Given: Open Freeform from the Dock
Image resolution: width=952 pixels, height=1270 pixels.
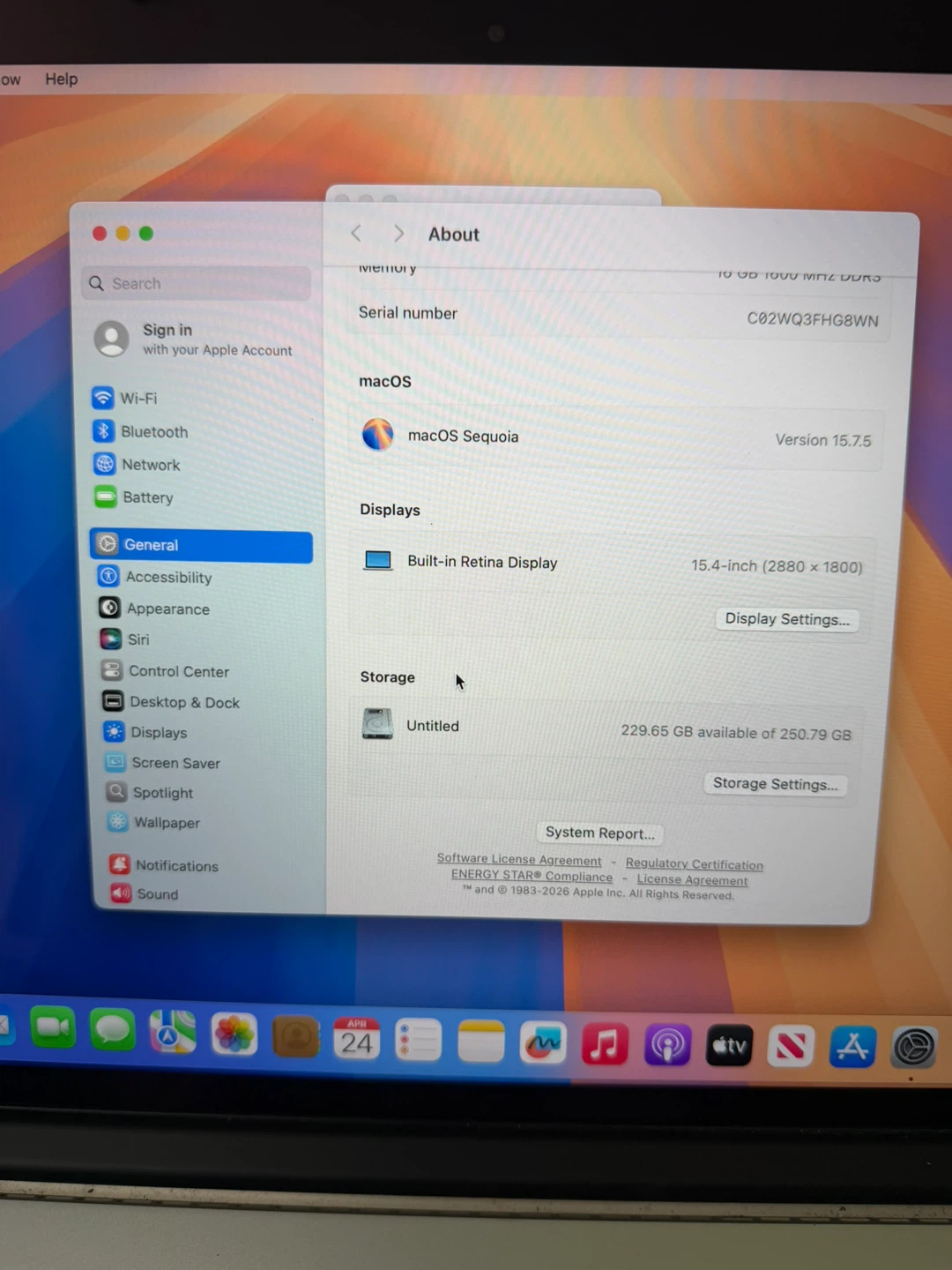Looking at the screenshot, I should (543, 1044).
